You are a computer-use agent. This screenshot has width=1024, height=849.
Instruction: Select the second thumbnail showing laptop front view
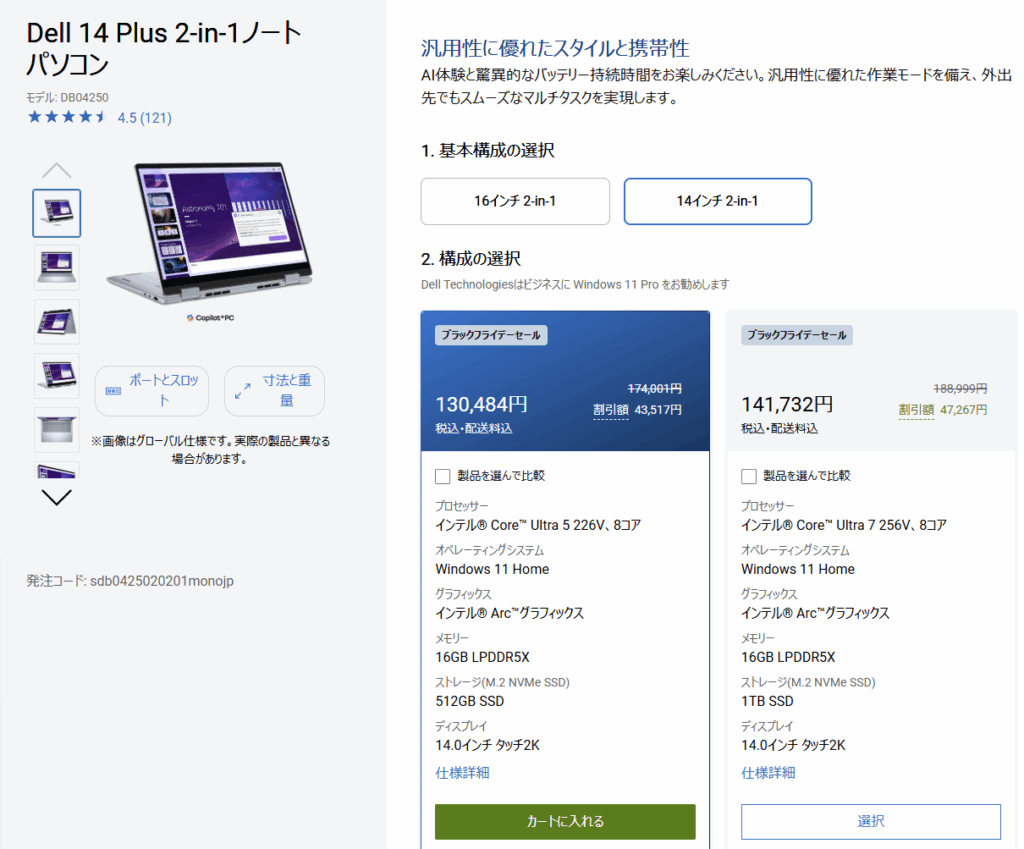click(57, 267)
